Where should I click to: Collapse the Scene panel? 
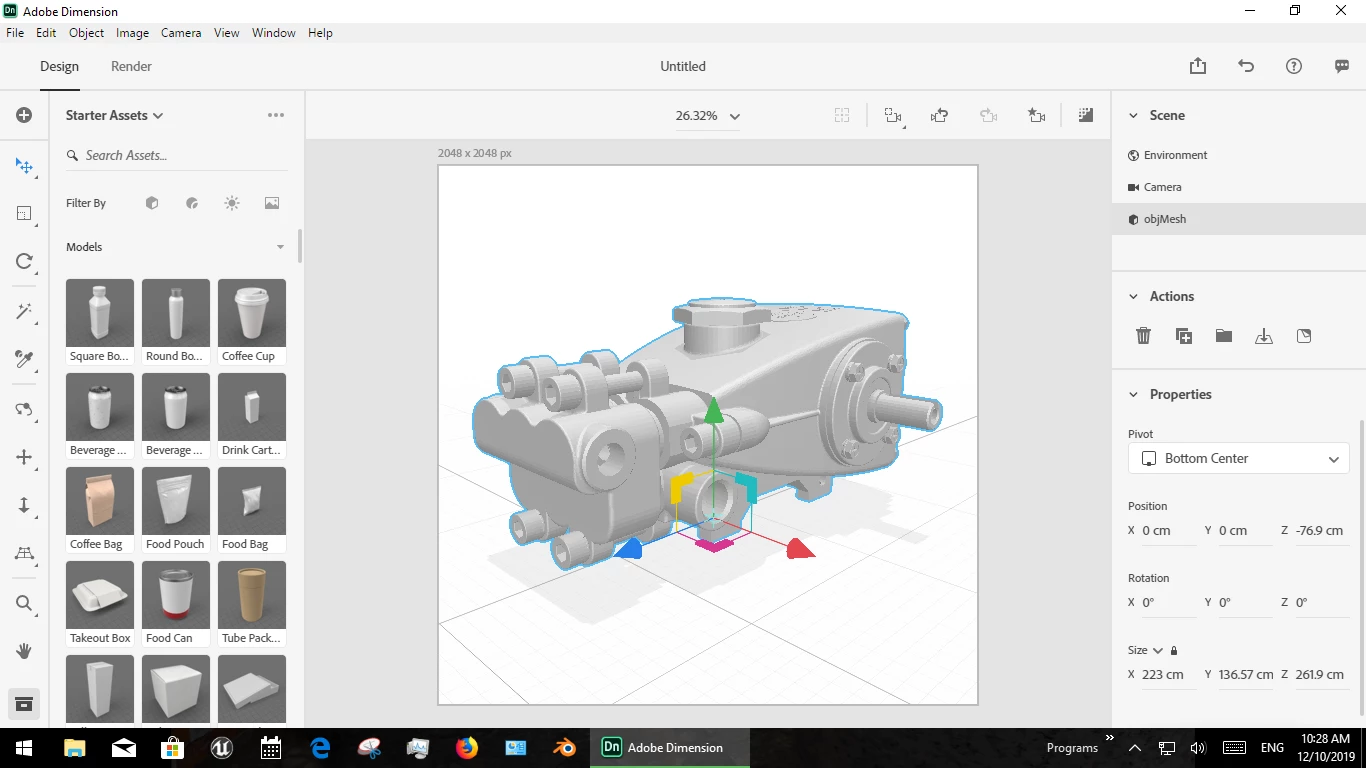pyautogui.click(x=1133, y=116)
